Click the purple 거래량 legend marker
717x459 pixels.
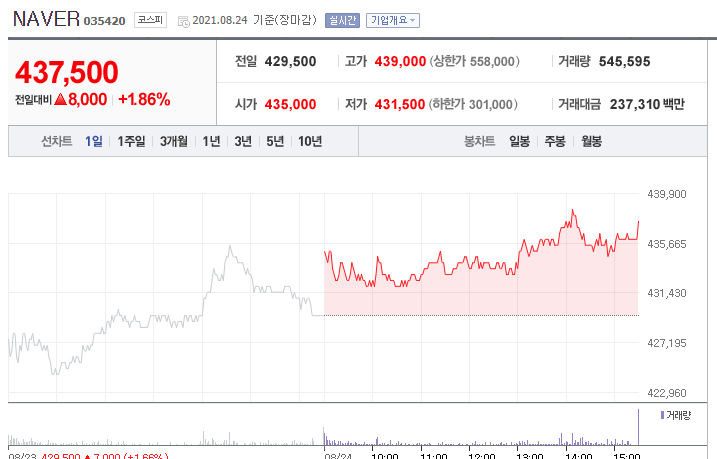coord(662,415)
